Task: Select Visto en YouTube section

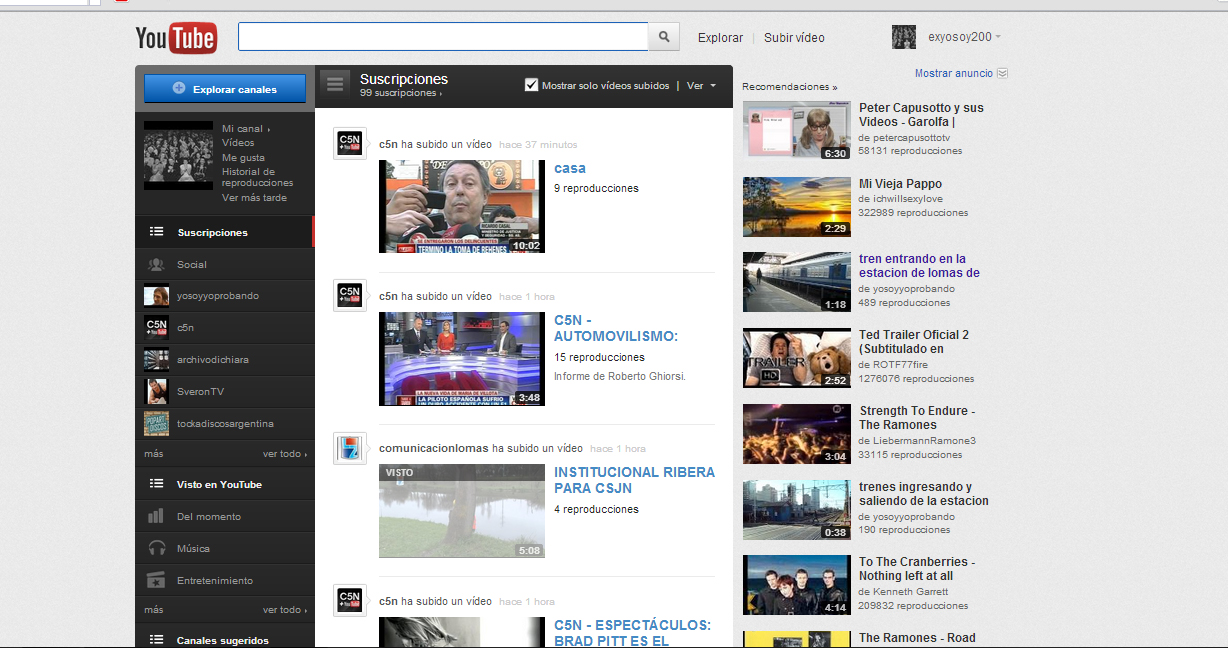Action: tap(225, 484)
